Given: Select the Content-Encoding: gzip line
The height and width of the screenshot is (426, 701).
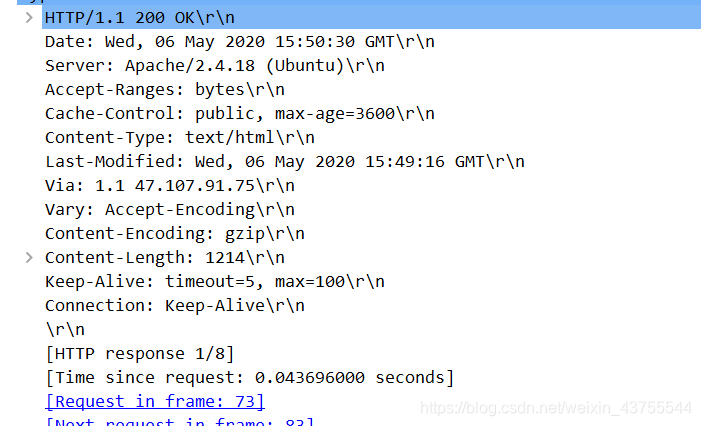Looking at the screenshot, I should coord(175,234).
